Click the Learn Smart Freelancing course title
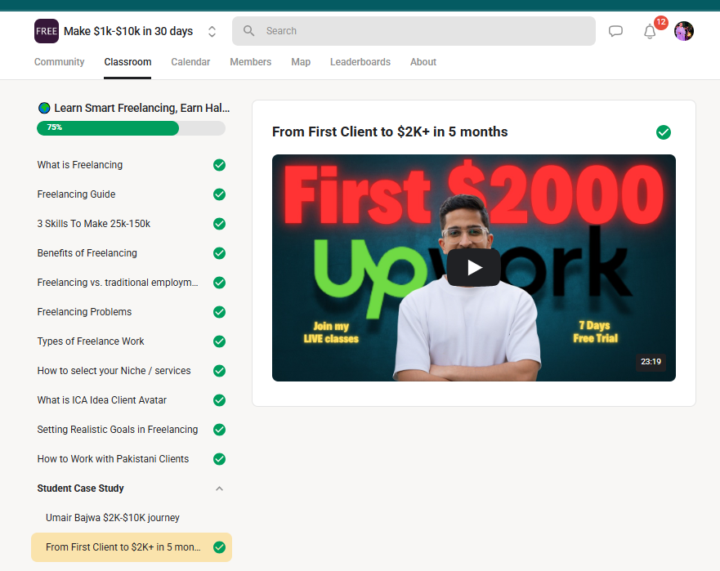This screenshot has width=720, height=571. [x=142, y=108]
